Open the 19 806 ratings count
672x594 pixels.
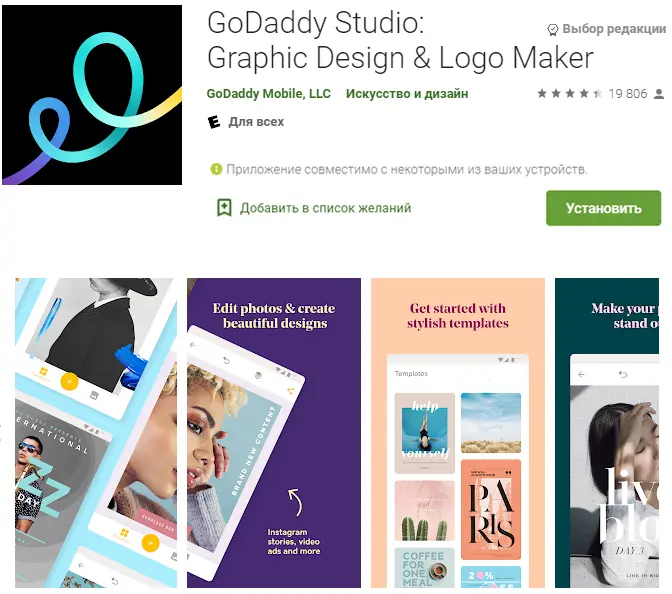coord(628,93)
